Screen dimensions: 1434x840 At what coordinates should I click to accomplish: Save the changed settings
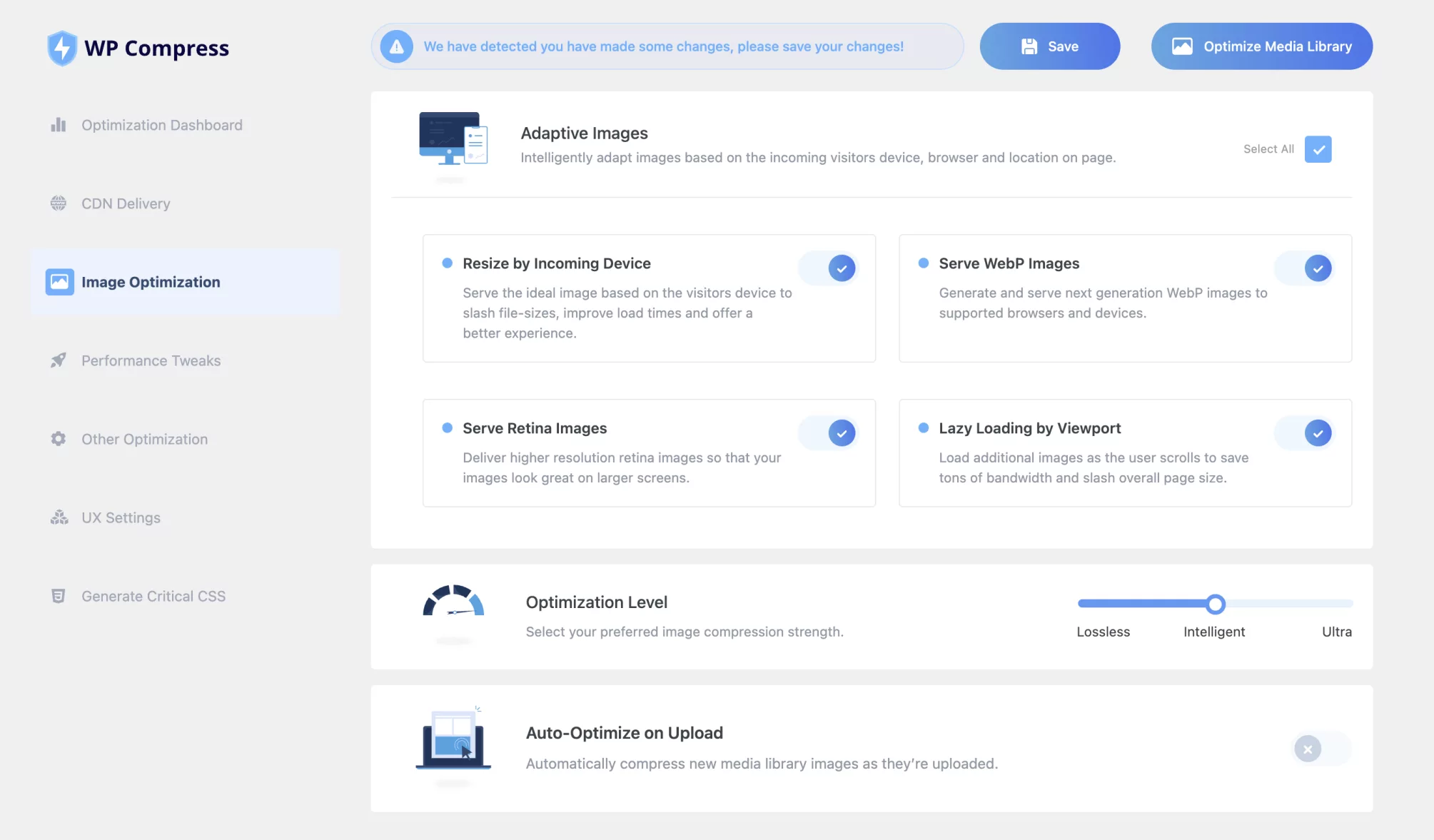1049,46
